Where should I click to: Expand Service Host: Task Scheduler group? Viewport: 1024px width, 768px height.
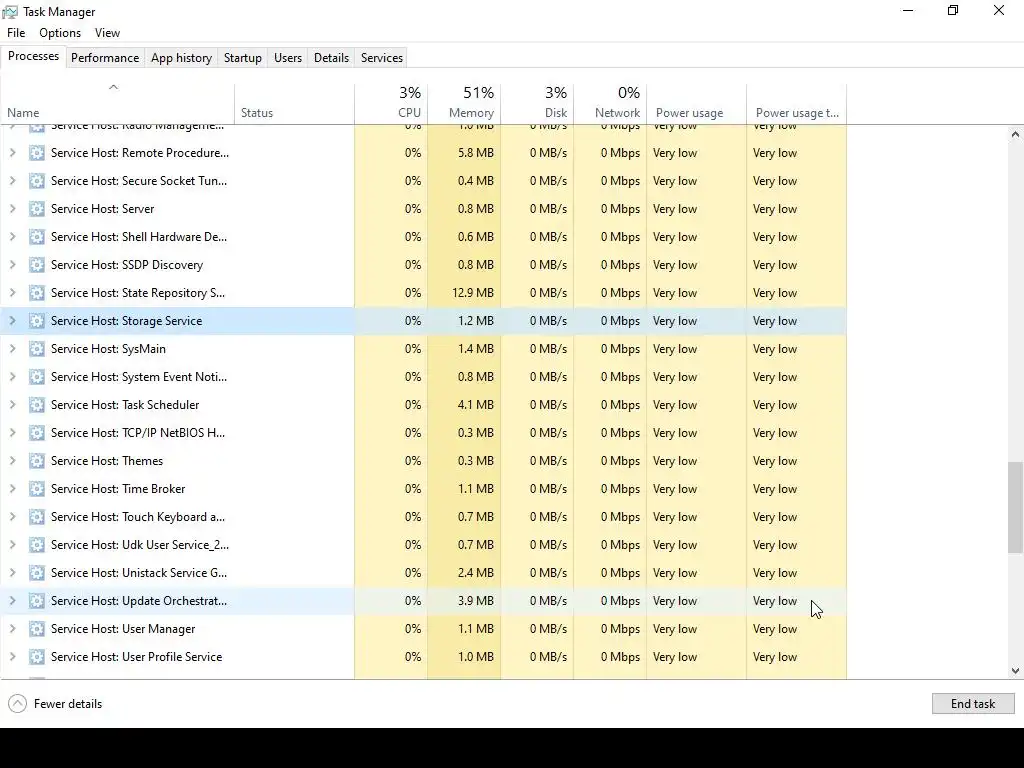[x=12, y=406]
